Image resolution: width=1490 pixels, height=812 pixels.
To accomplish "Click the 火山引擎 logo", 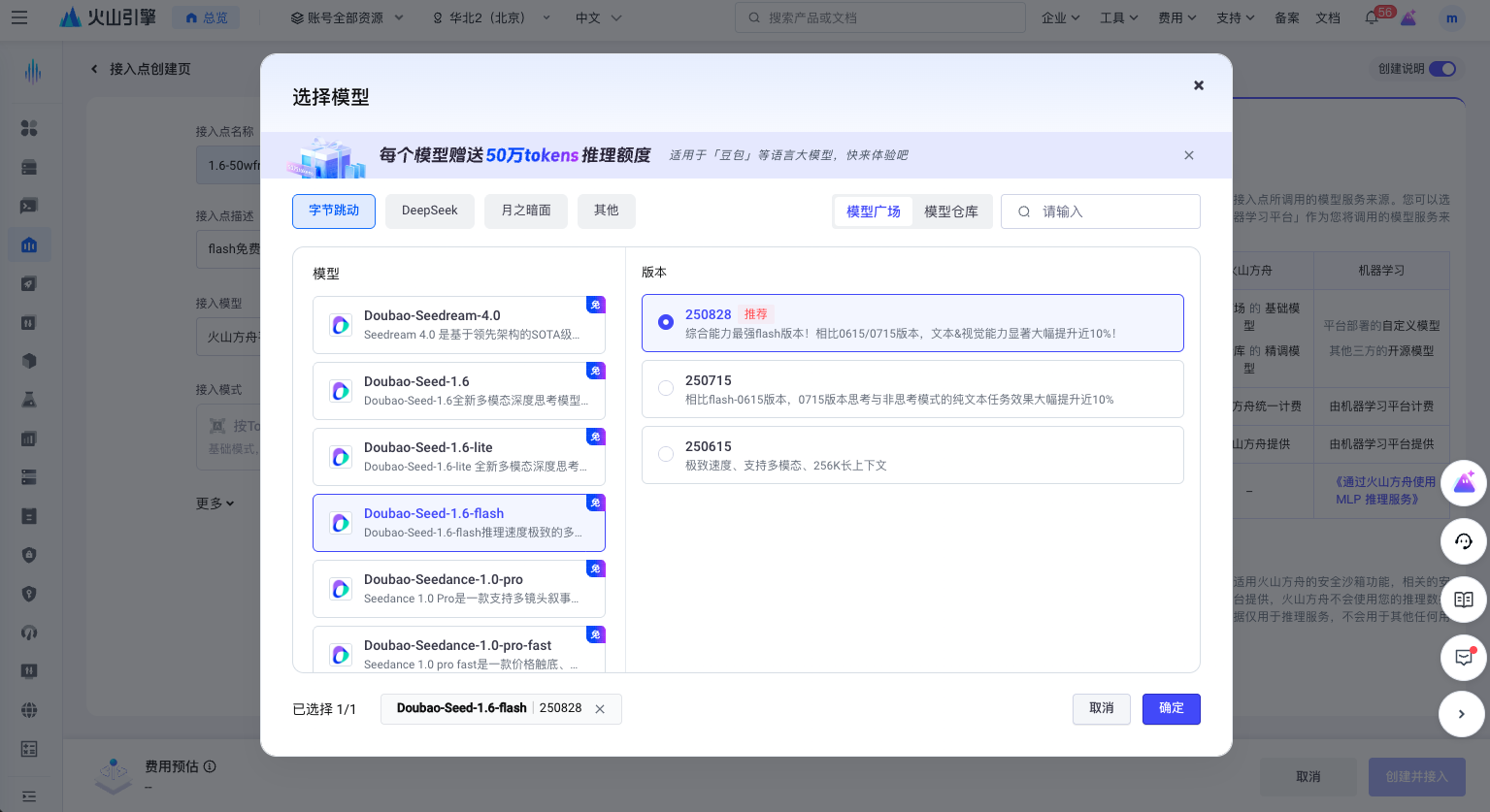I will (x=108, y=17).
